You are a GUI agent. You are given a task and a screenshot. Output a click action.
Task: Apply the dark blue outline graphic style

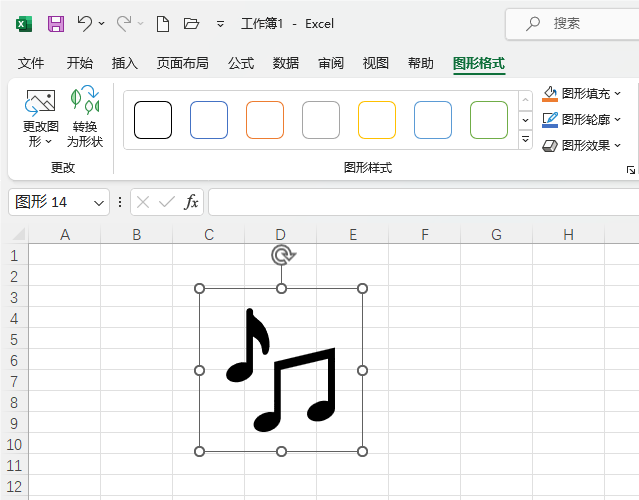click(x=209, y=120)
